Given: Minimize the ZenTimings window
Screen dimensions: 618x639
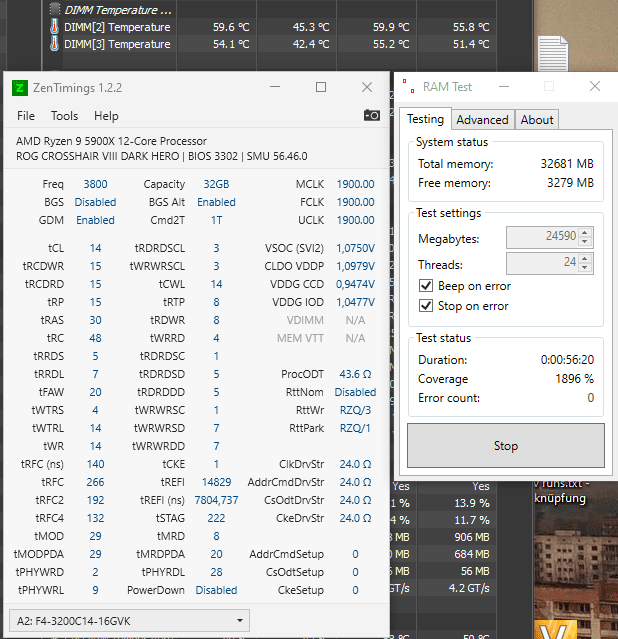Looking at the screenshot, I should (275, 87).
